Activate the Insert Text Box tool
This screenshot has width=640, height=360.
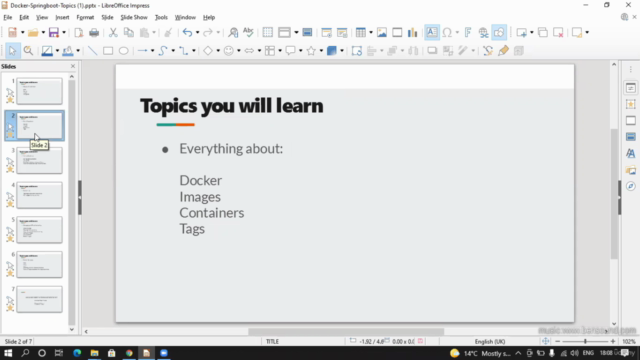tap(431, 32)
